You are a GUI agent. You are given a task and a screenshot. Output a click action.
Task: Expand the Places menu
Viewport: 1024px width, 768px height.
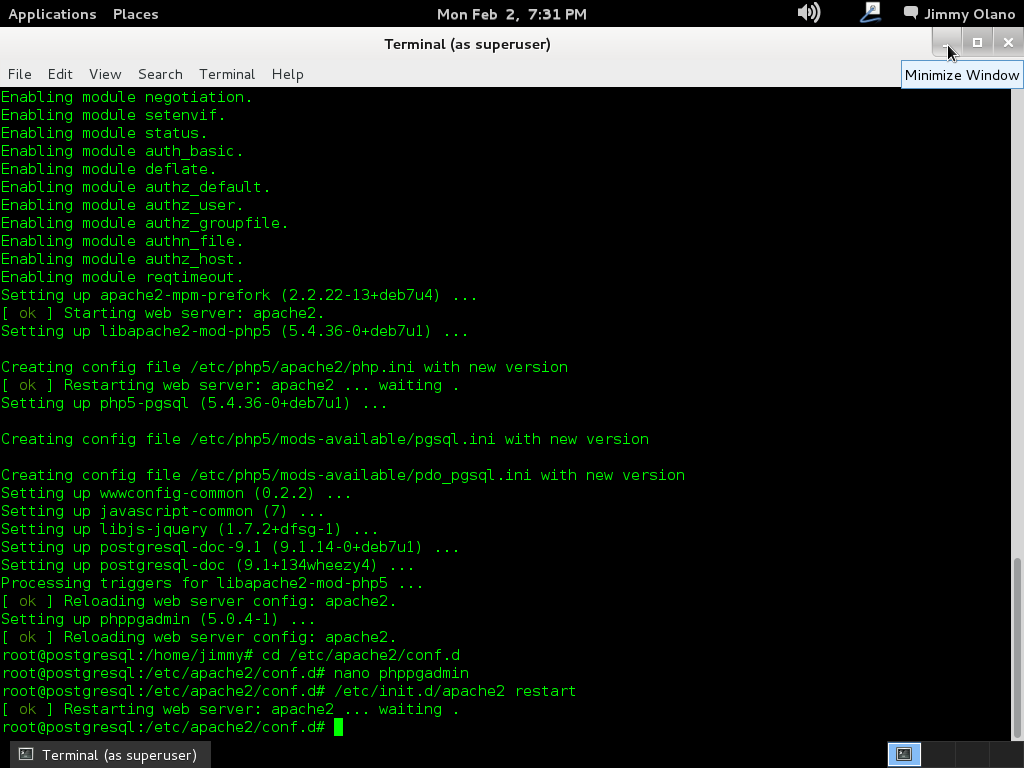click(x=135, y=14)
